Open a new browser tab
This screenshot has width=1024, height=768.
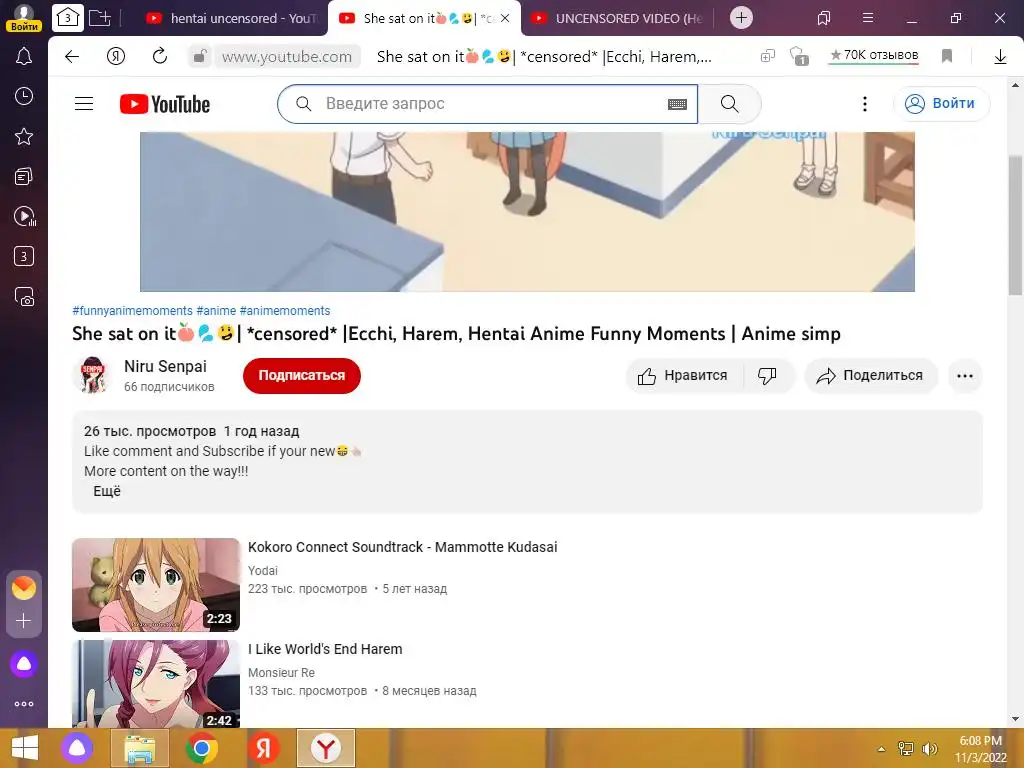pyautogui.click(x=741, y=18)
